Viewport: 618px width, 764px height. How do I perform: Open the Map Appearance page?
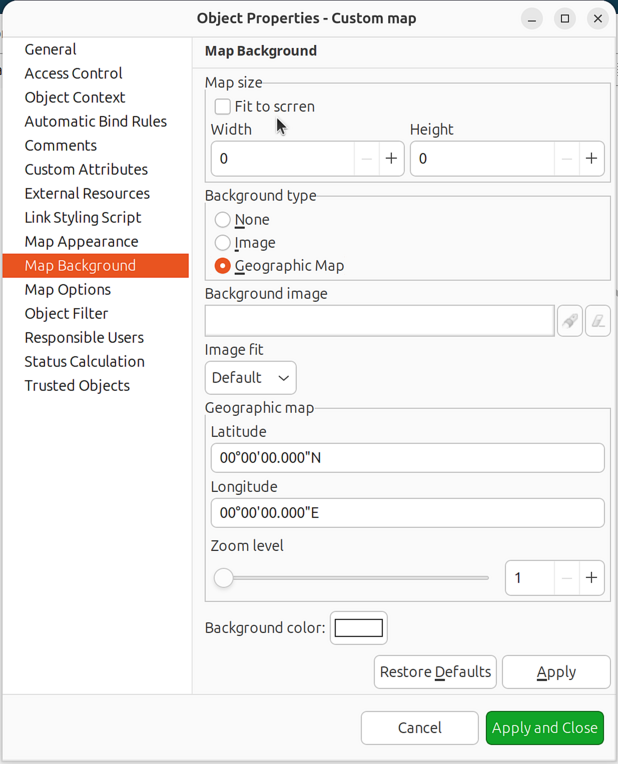click(x=81, y=242)
